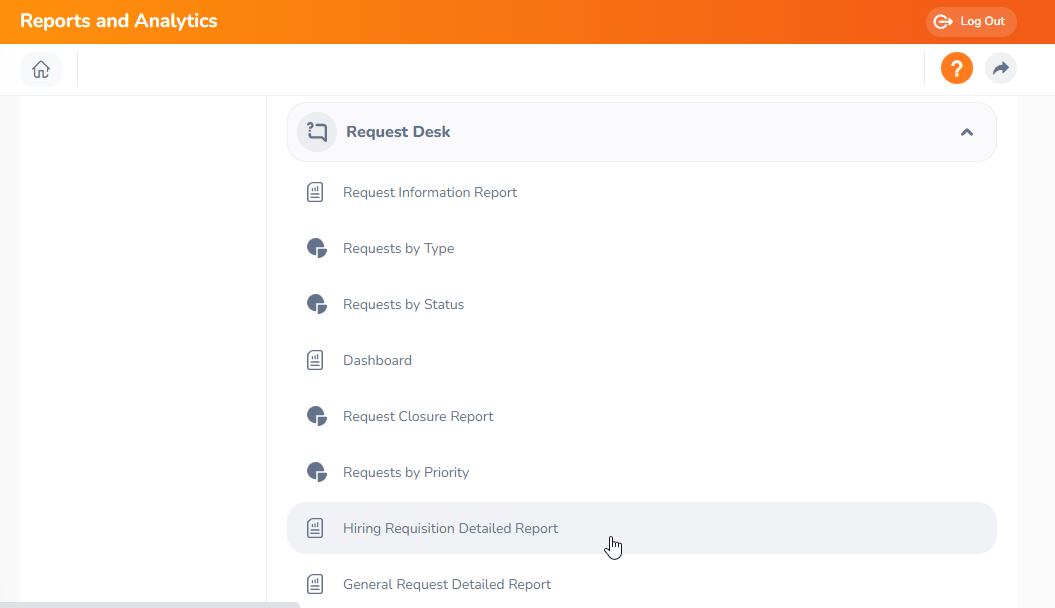Click the document icon next to Dashboard

click(316, 361)
